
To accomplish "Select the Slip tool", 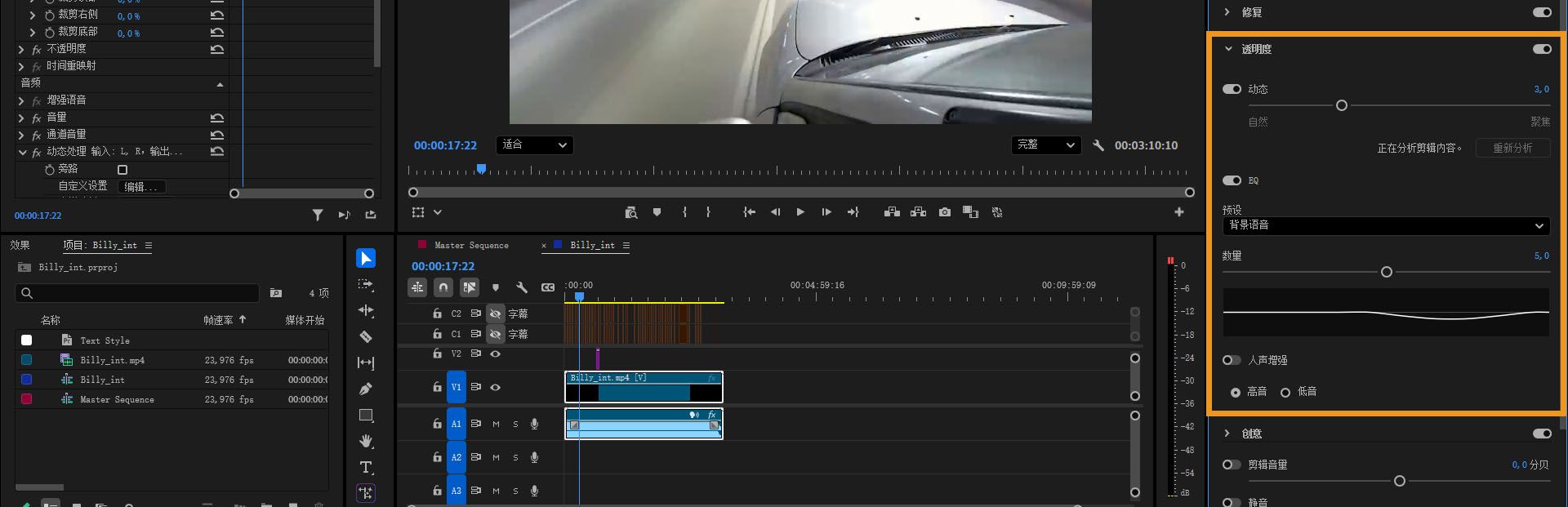I will (x=366, y=362).
